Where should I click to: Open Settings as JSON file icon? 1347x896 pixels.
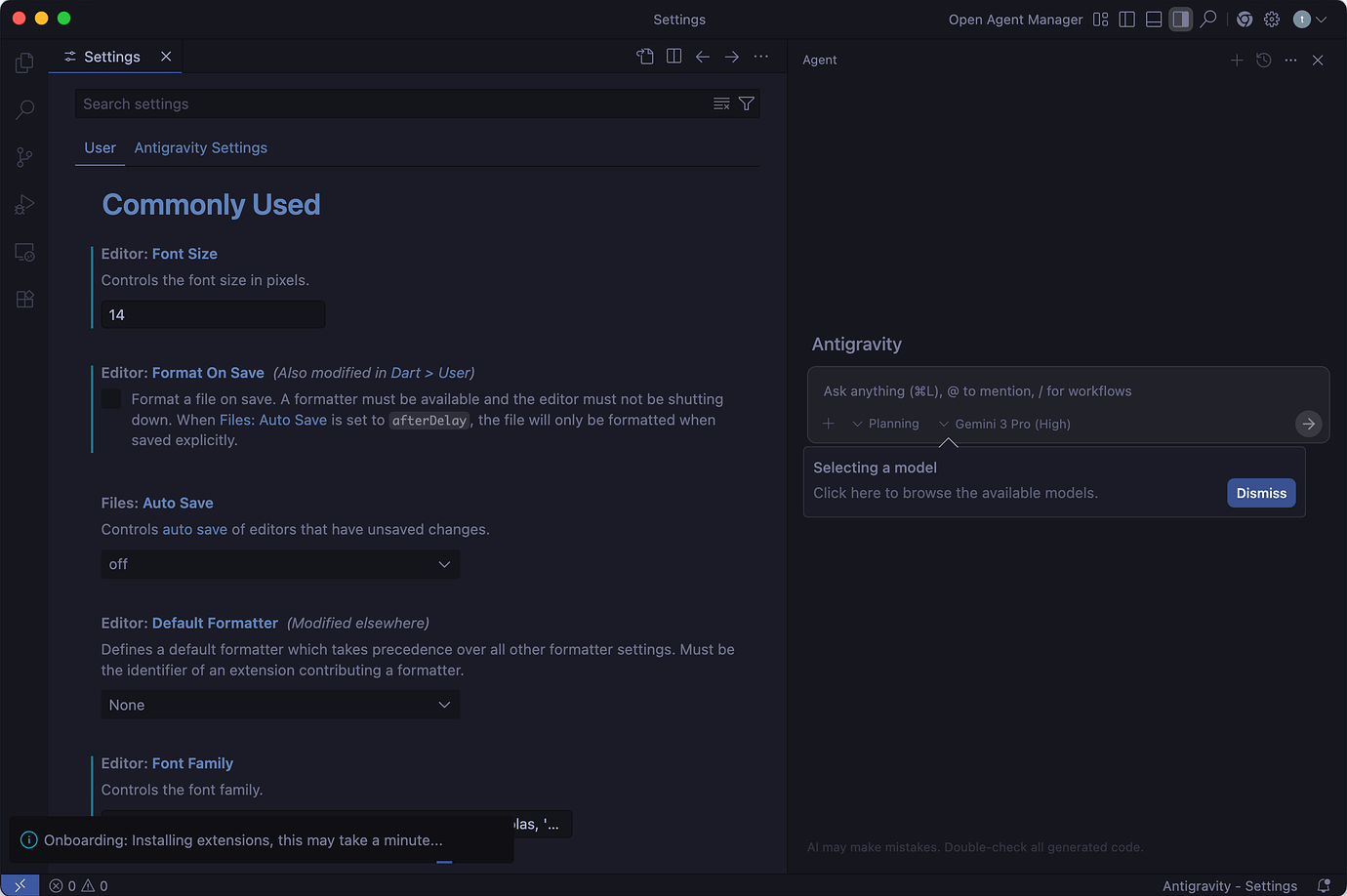click(645, 57)
